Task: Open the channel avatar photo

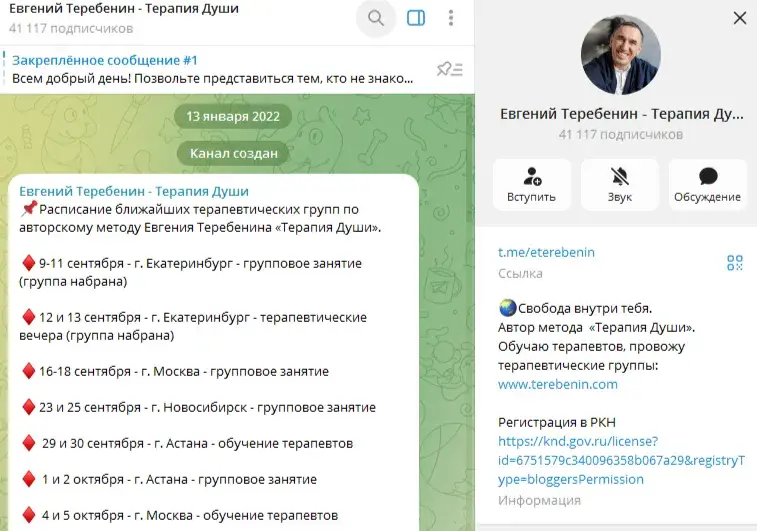Action: pos(620,55)
